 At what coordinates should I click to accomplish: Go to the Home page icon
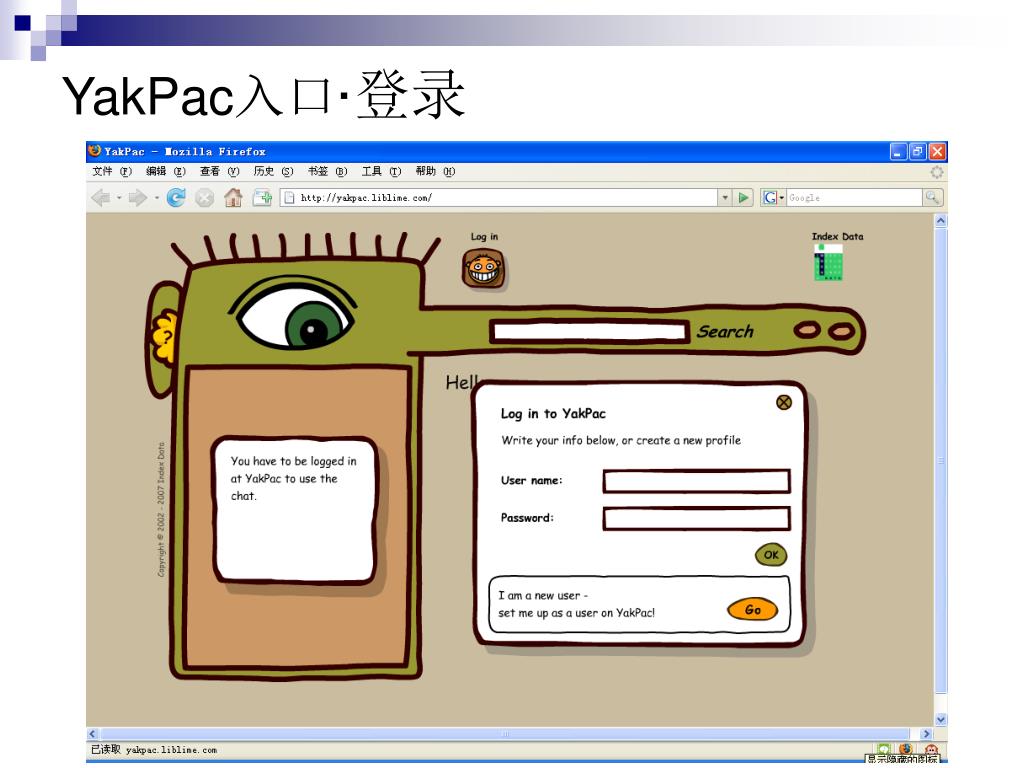(x=233, y=197)
